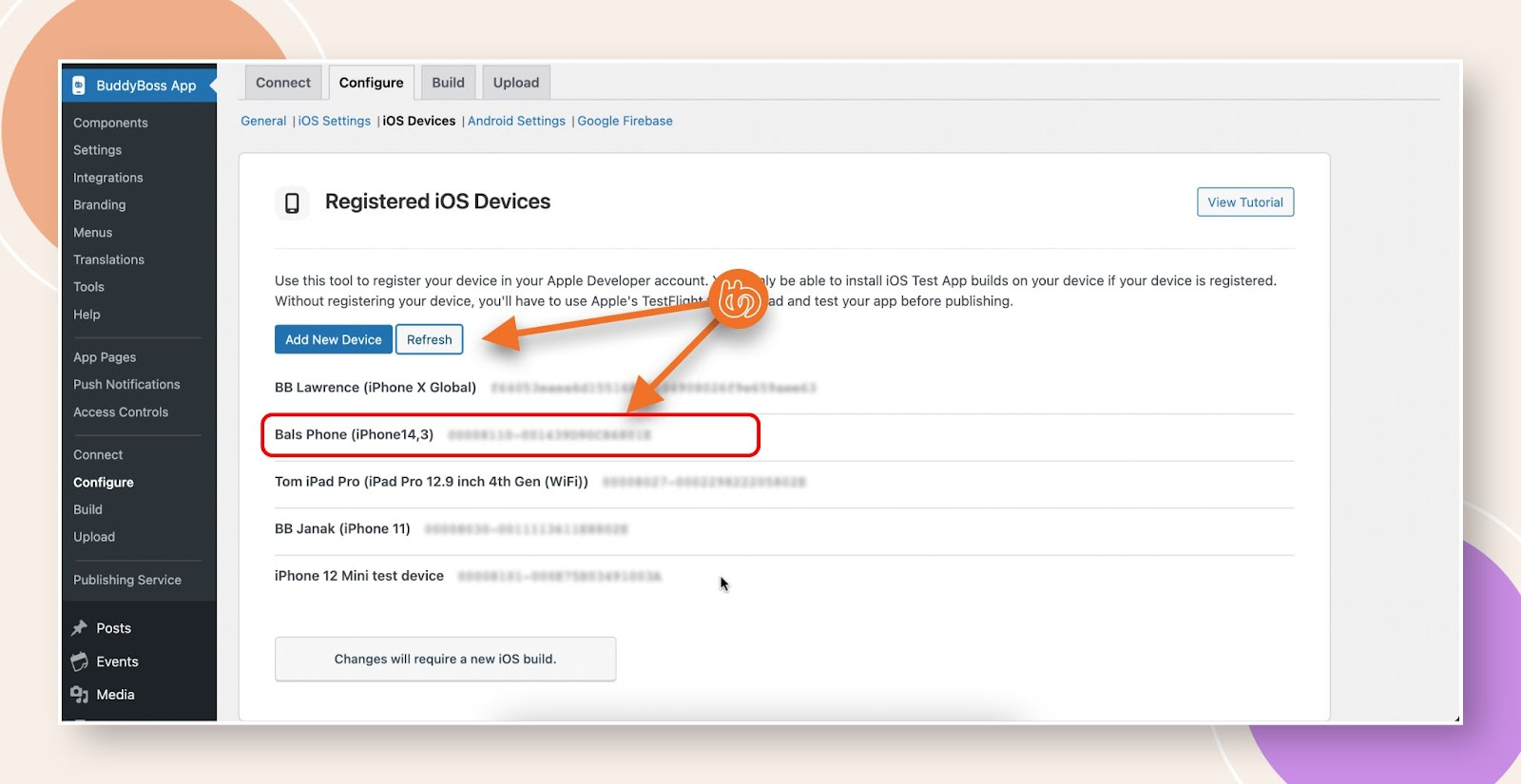Click the phone icon beside Registered iOS Devices
Screen dimensions: 1521x784
coord(292,202)
